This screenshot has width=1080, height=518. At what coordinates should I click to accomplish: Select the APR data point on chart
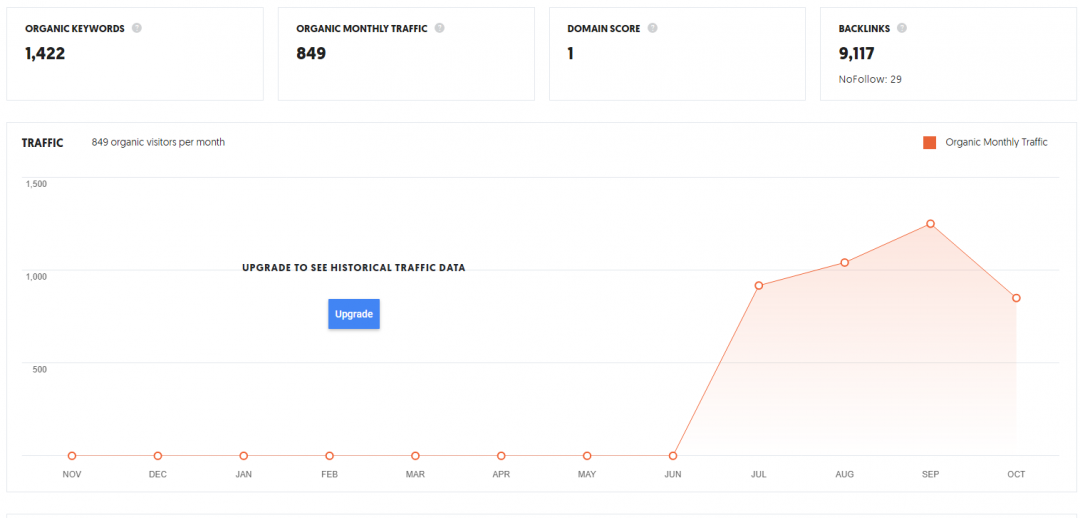(501, 456)
